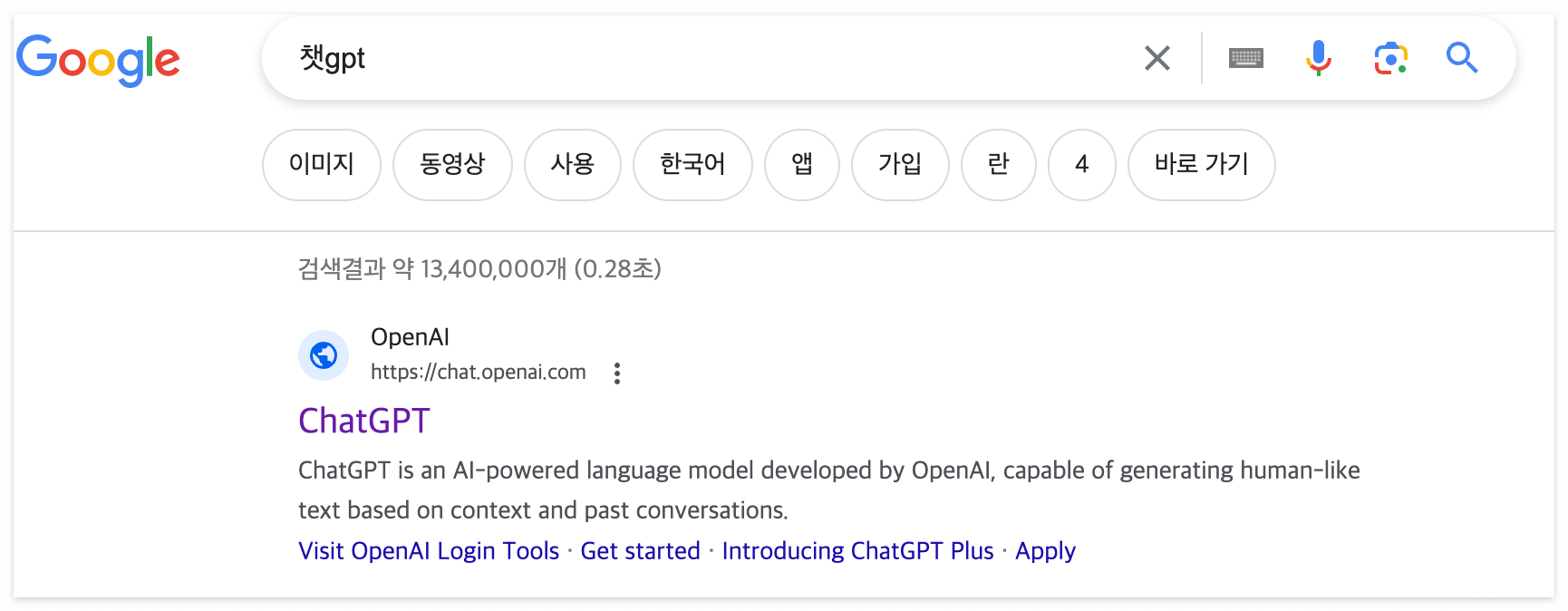Select the 동영상 filter chip
The width and height of the screenshot is (1568, 611).
click(452, 164)
